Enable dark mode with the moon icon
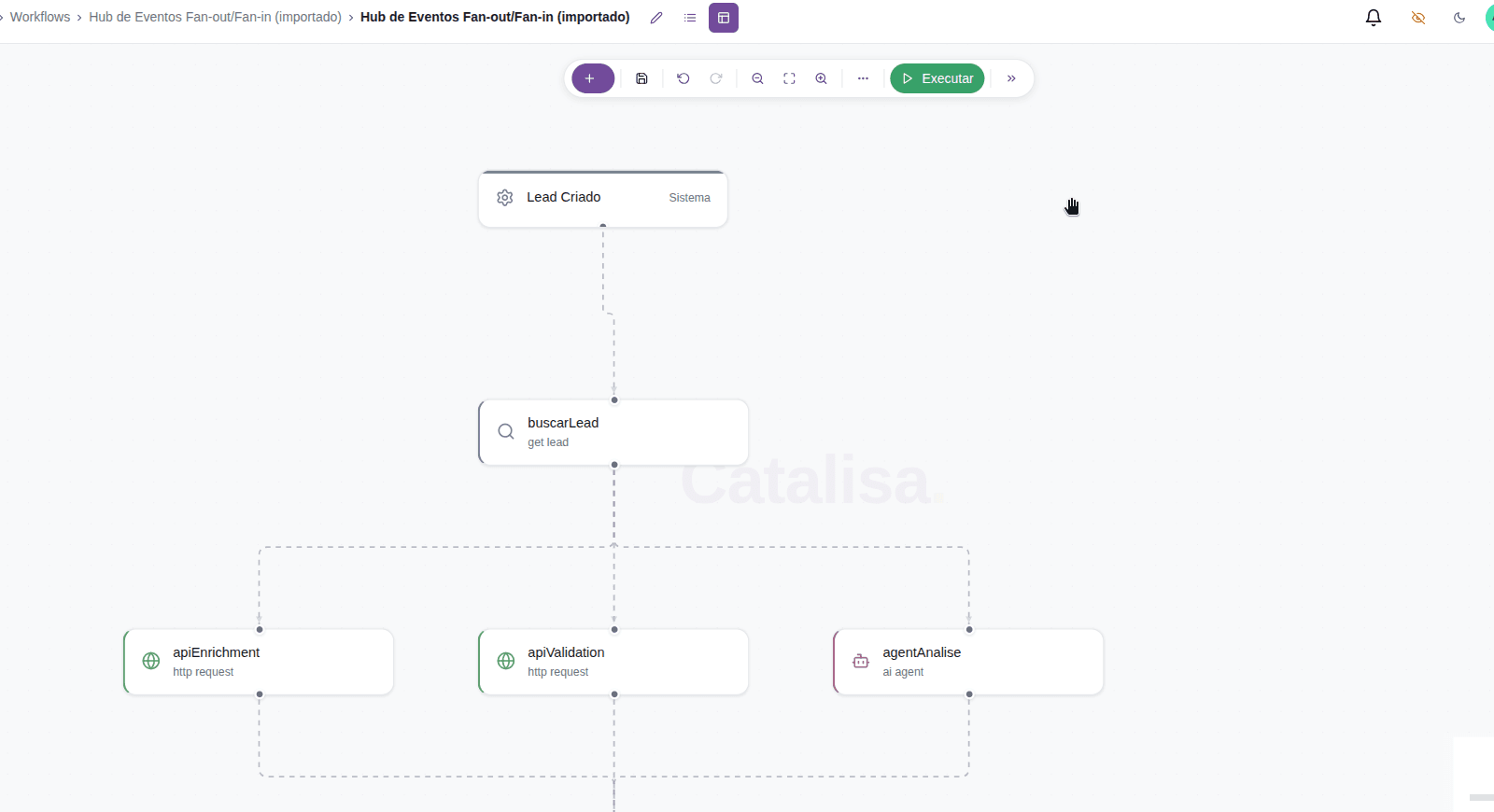 click(x=1459, y=17)
